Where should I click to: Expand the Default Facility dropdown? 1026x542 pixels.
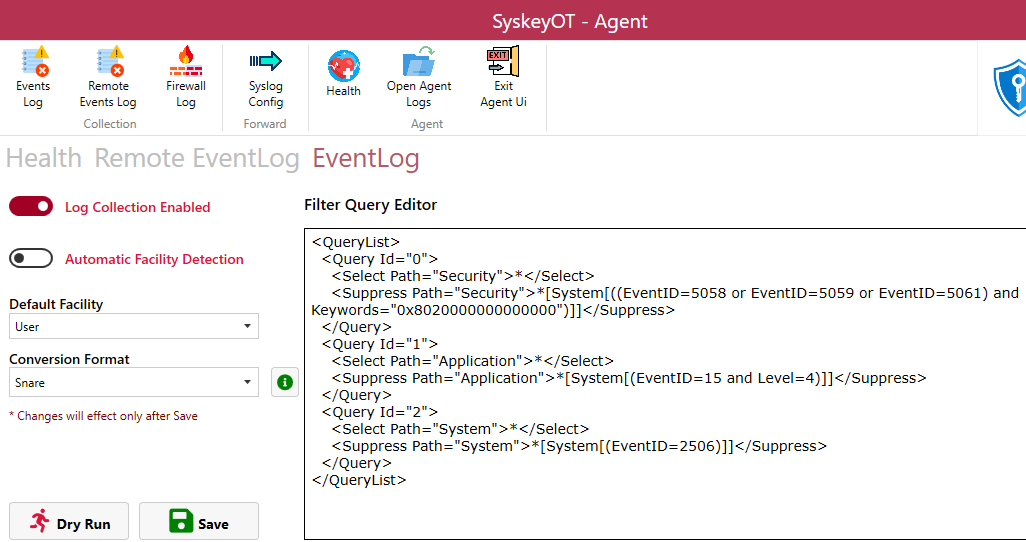tap(134, 327)
